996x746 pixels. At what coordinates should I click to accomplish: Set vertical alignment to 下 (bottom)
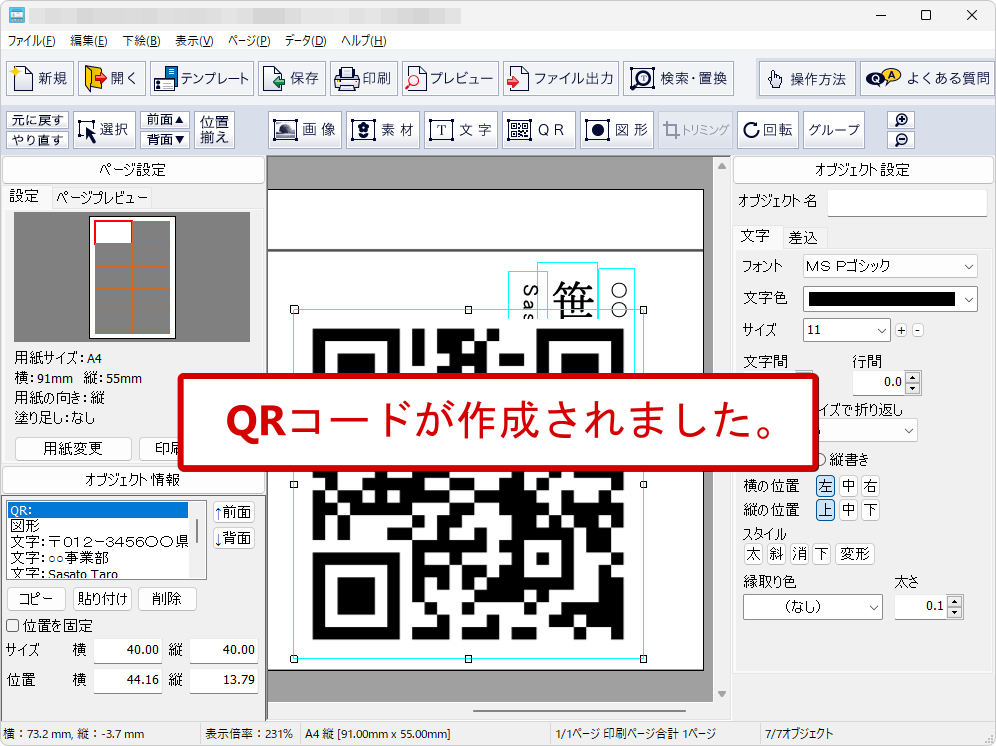click(x=870, y=510)
